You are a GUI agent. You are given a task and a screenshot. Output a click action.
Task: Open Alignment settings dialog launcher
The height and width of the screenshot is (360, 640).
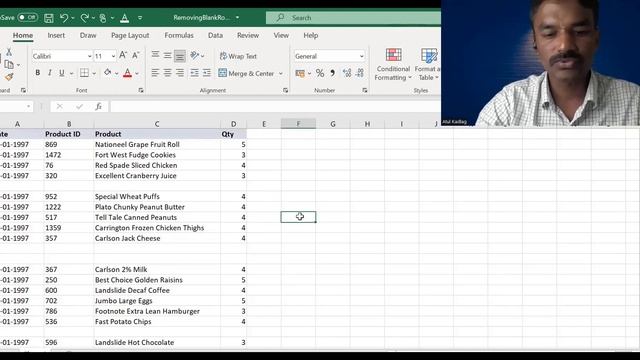point(285,90)
